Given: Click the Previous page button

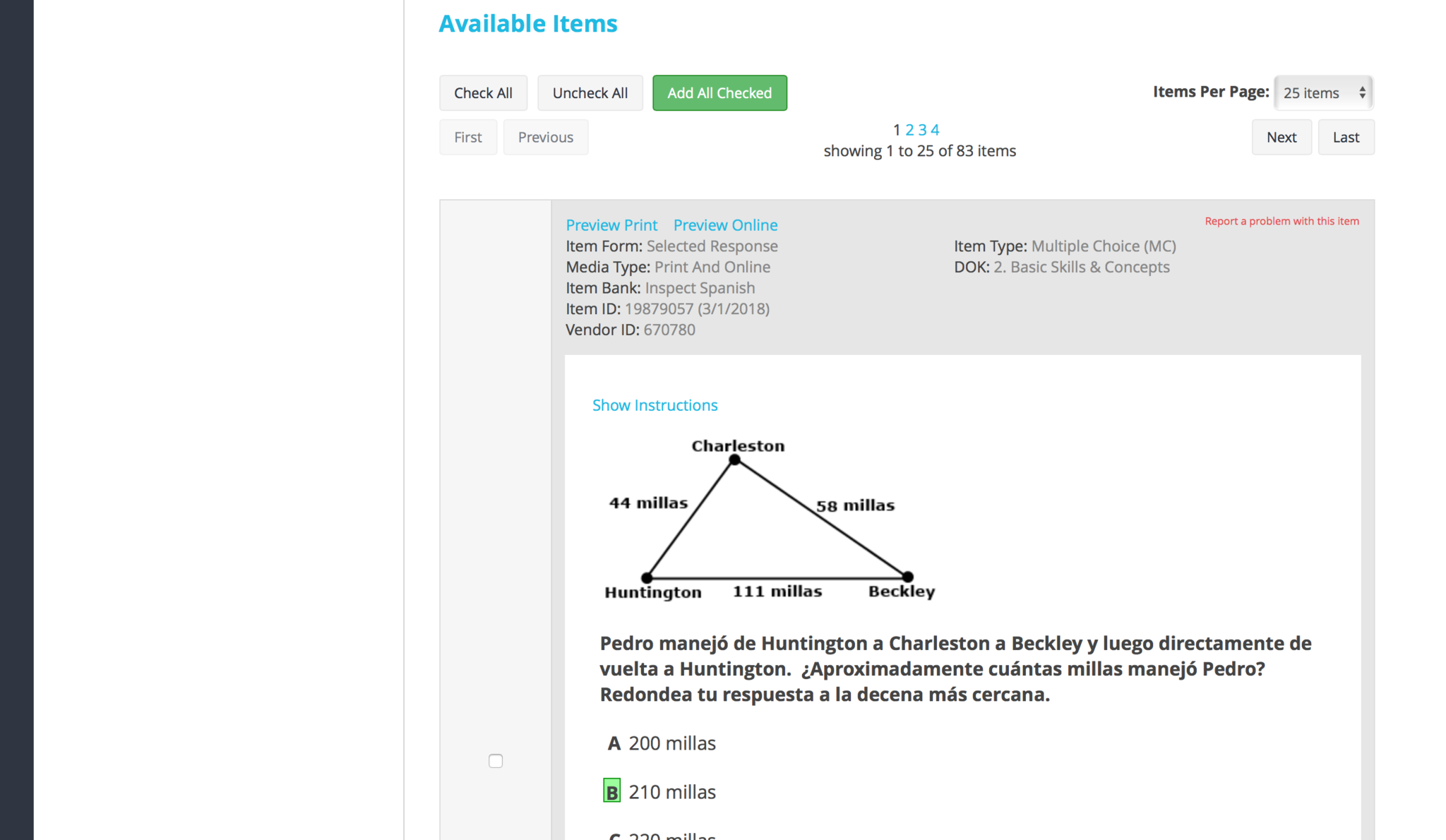Looking at the screenshot, I should (x=546, y=137).
